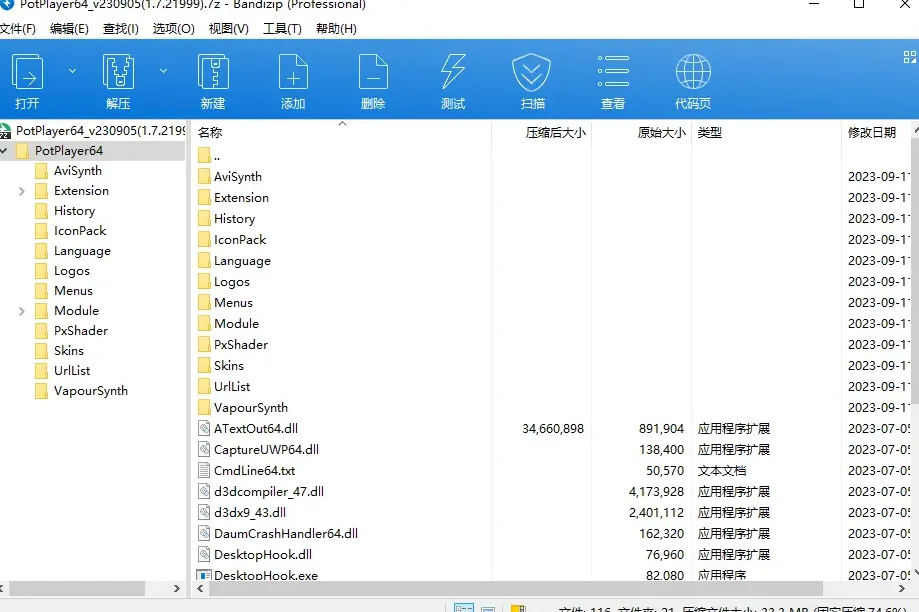Open the 编辑(E) menu
This screenshot has width=919, height=612.
click(69, 29)
